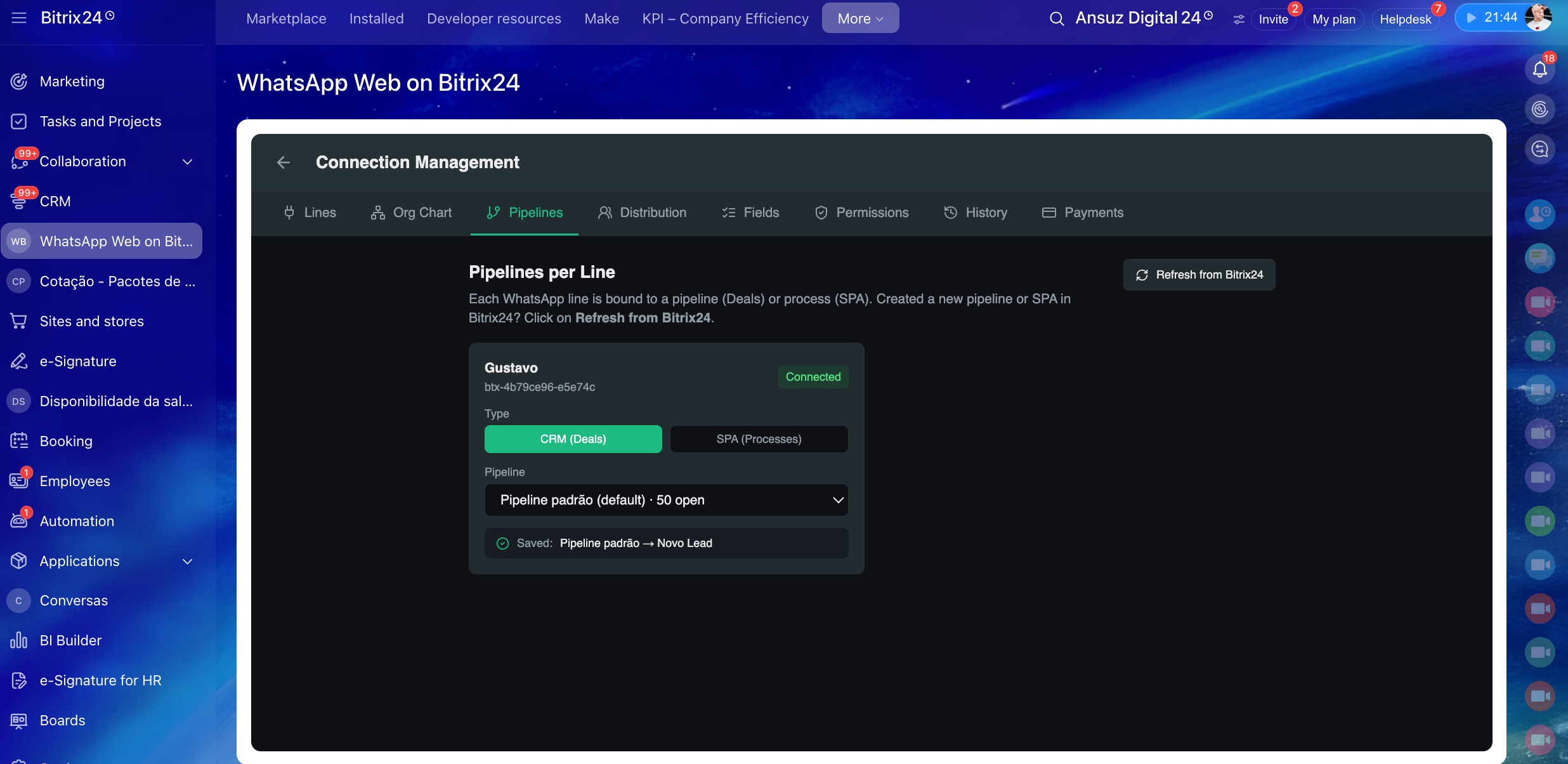1568x764 pixels.
Task: Click the line ID btx-4b79ce96-e5e74c
Action: pos(540,387)
